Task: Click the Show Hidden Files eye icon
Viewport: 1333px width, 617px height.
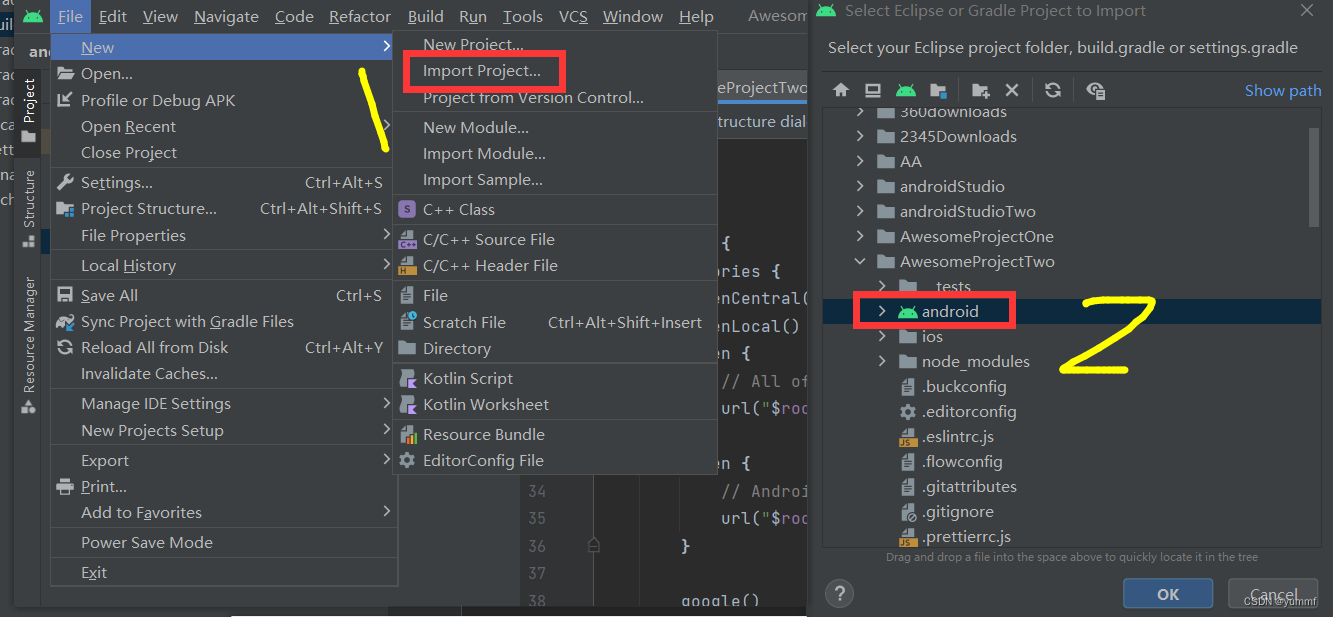Action: [1095, 91]
